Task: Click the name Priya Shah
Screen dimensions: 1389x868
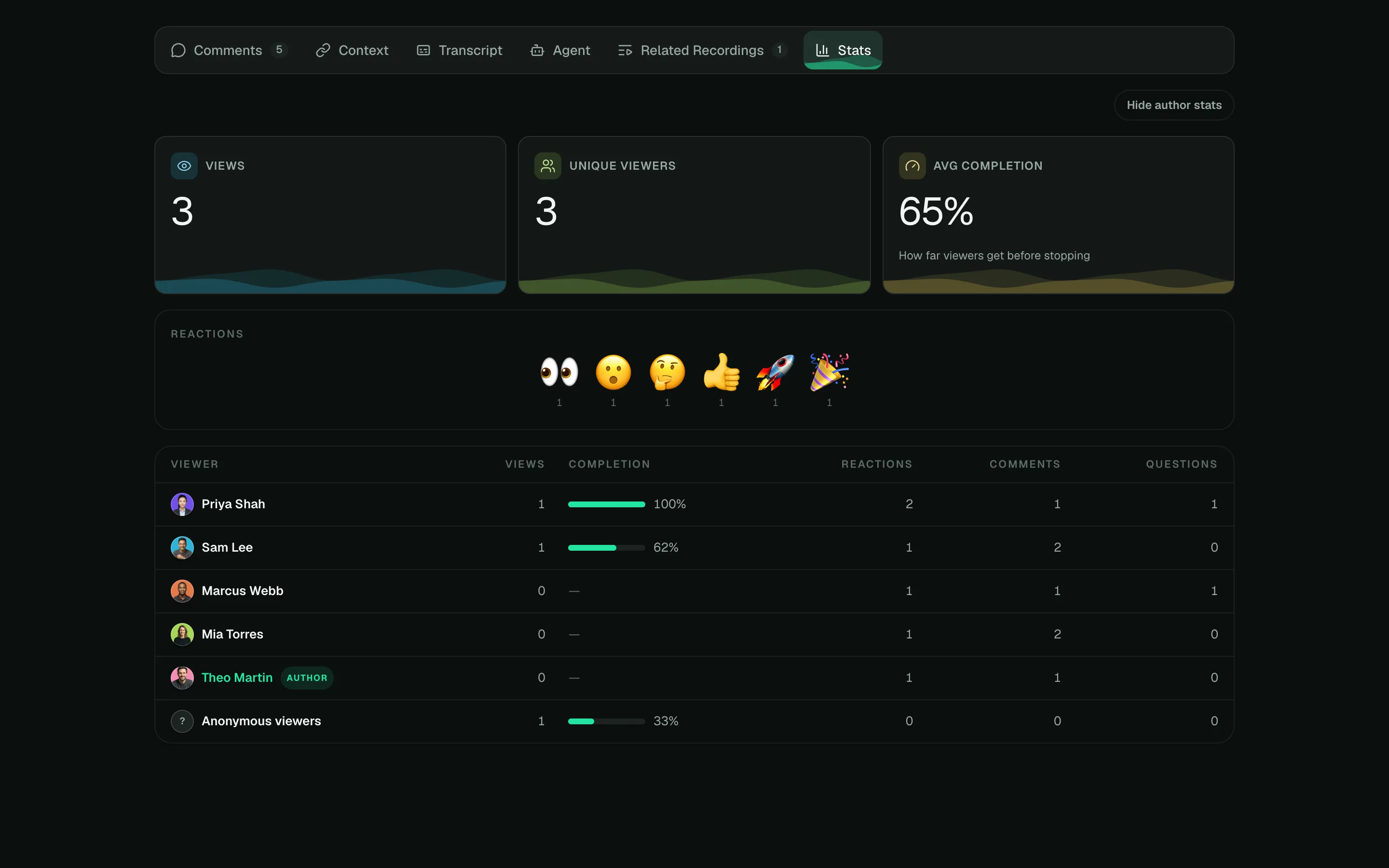Action: click(x=233, y=504)
